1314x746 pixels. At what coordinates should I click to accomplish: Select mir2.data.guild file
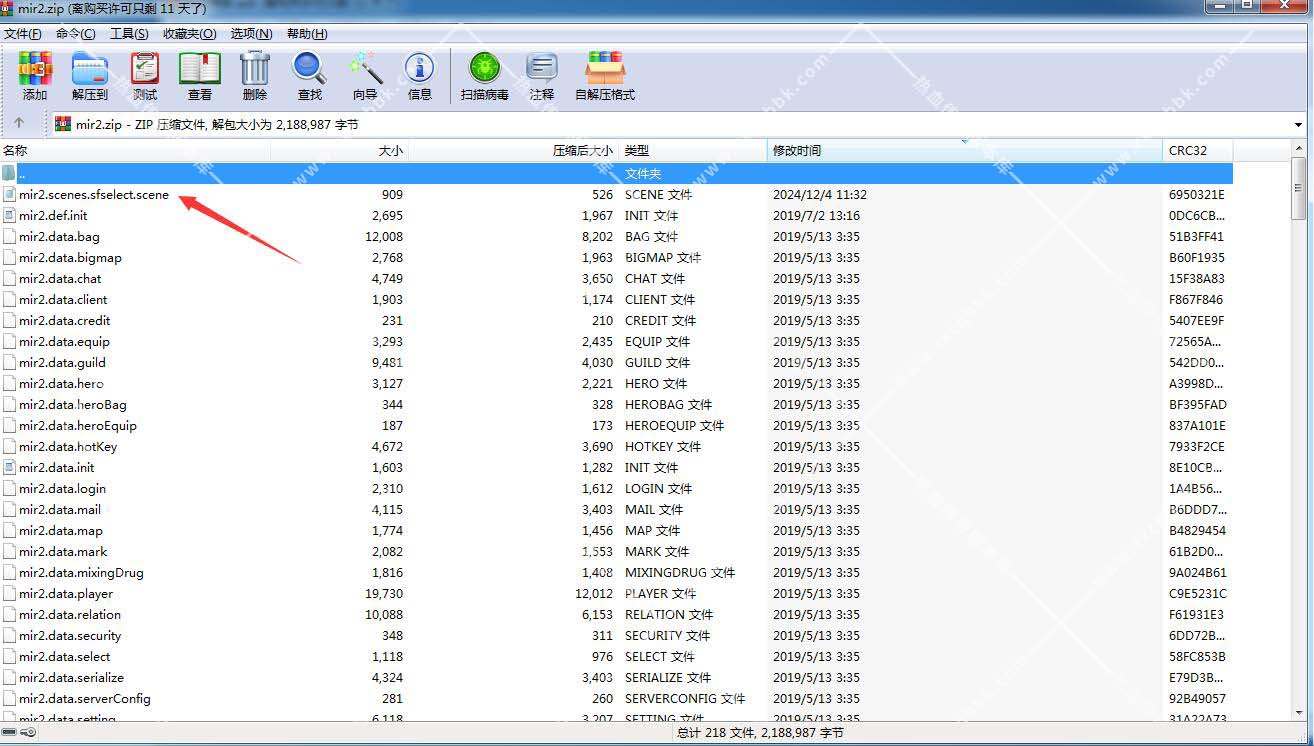(62, 362)
